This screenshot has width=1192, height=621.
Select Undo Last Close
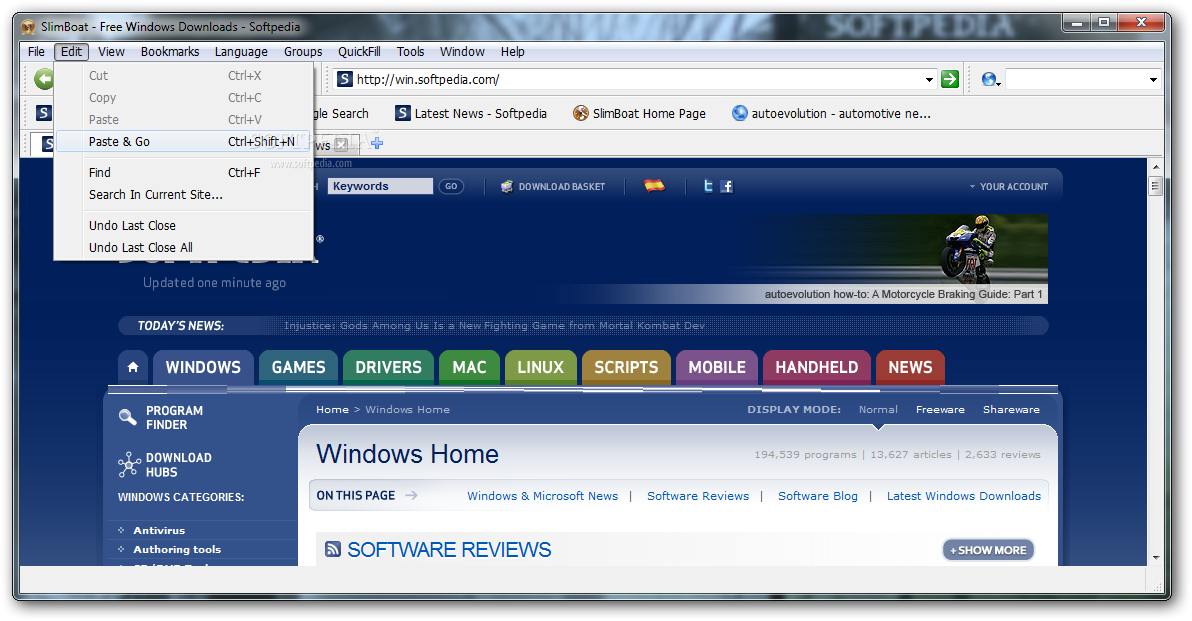[x=184, y=226]
